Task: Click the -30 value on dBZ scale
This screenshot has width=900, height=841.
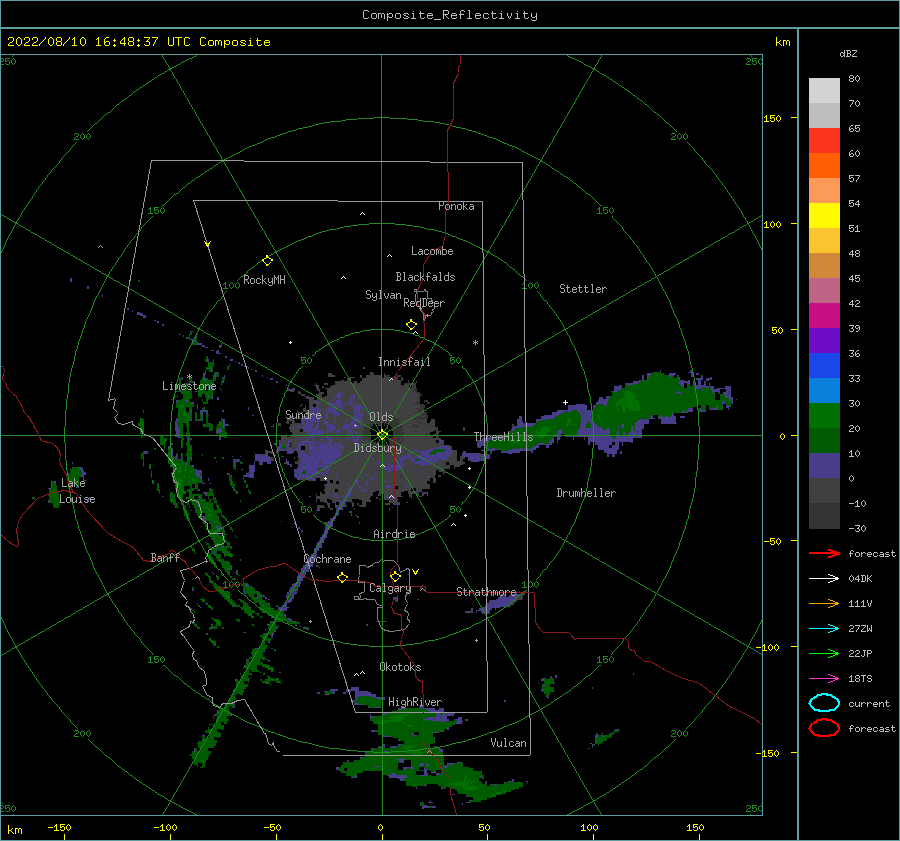Action: point(858,528)
